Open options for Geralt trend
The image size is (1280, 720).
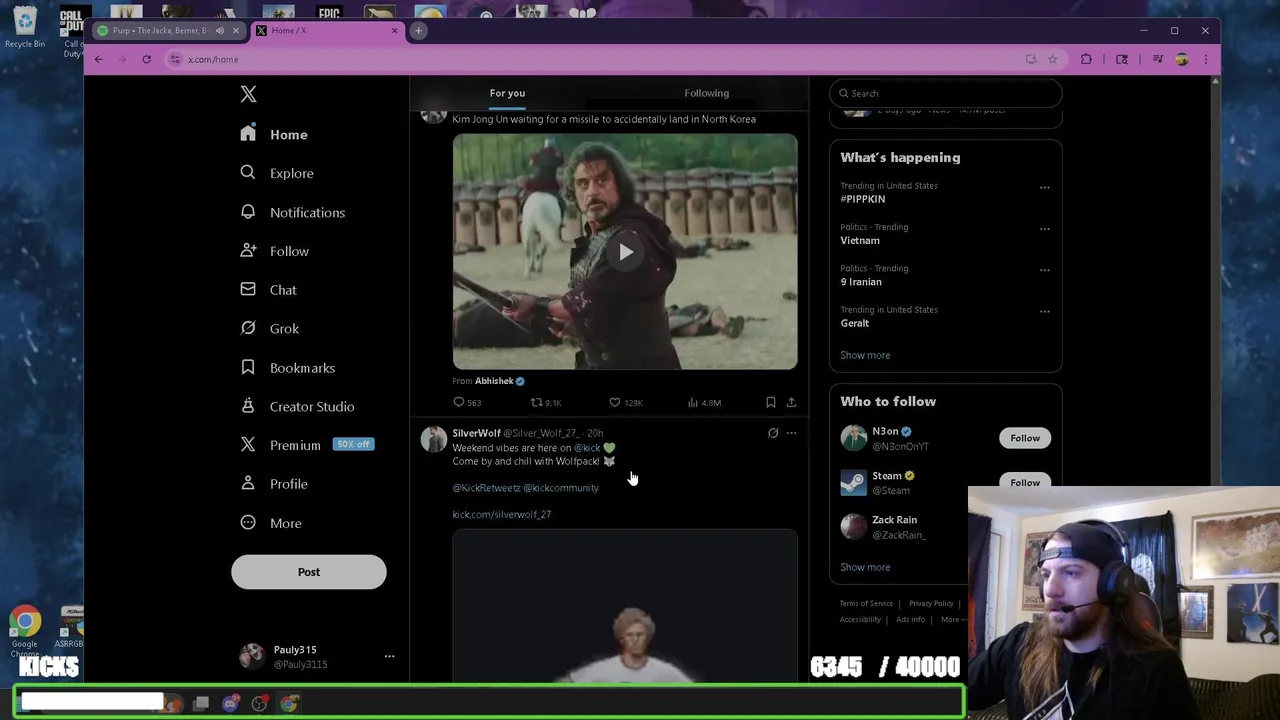coord(1044,311)
